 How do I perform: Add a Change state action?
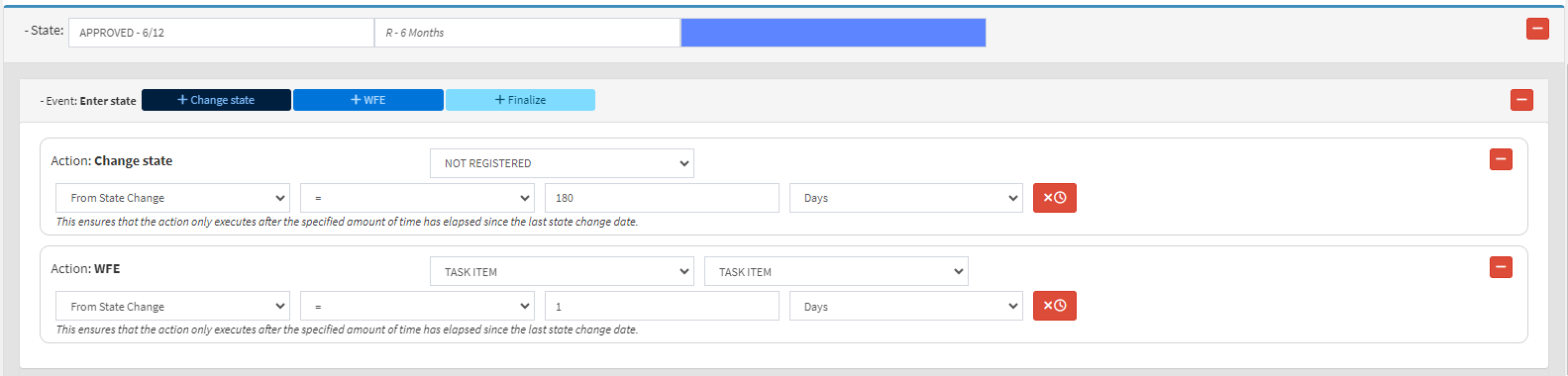pos(216,100)
